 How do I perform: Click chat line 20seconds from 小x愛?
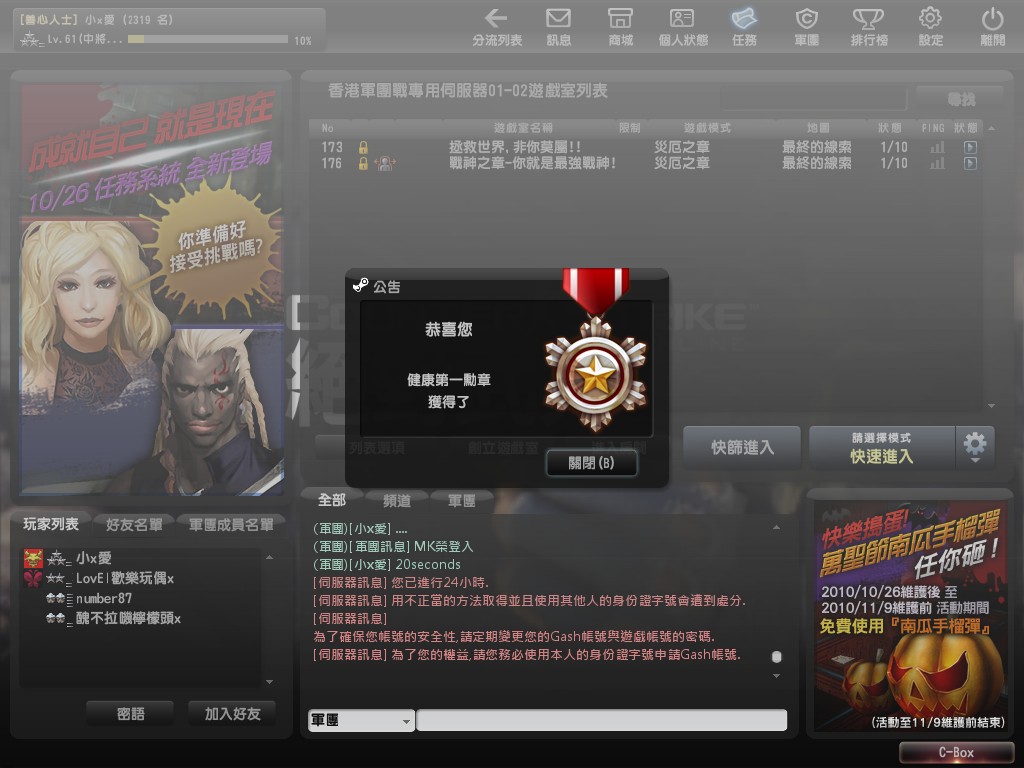pyautogui.click(x=387, y=564)
